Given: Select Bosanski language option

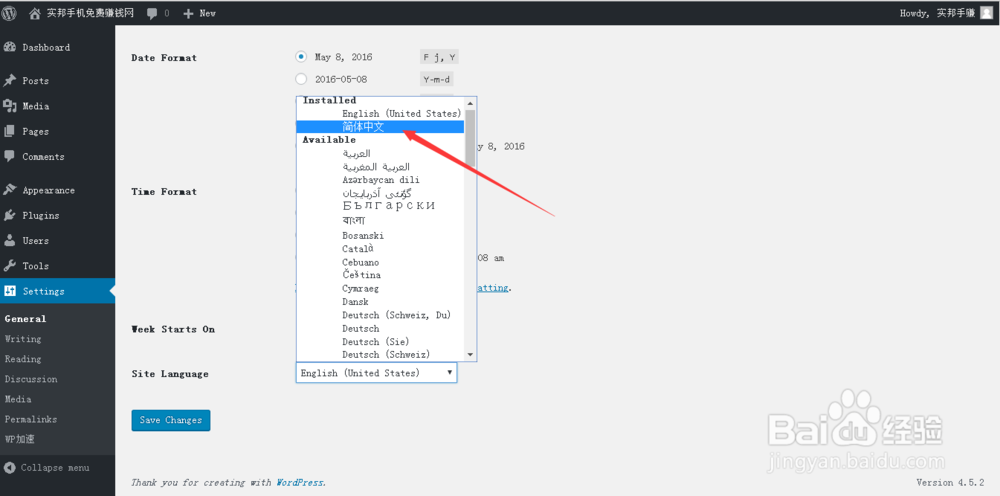Looking at the screenshot, I should [363, 235].
